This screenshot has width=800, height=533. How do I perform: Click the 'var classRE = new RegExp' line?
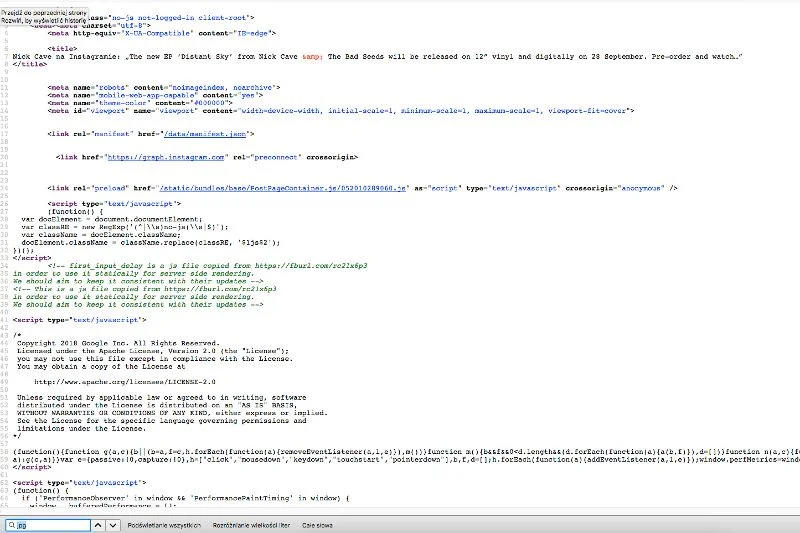[x=124, y=227]
